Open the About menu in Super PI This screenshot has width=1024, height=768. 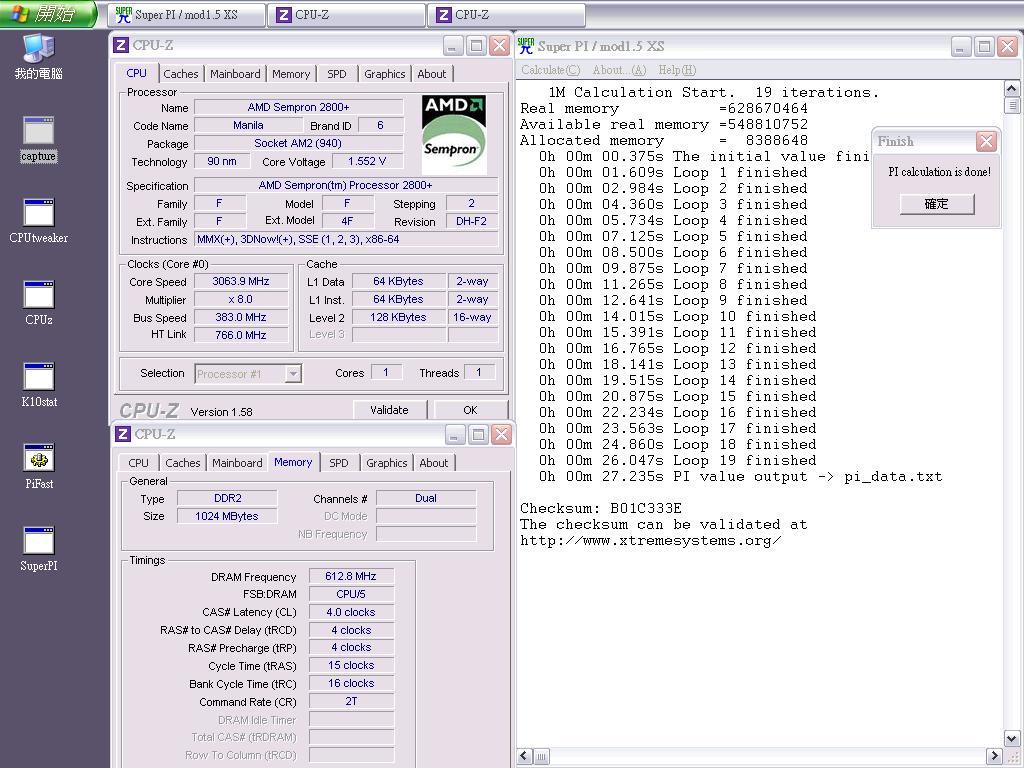click(x=619, y=70)
